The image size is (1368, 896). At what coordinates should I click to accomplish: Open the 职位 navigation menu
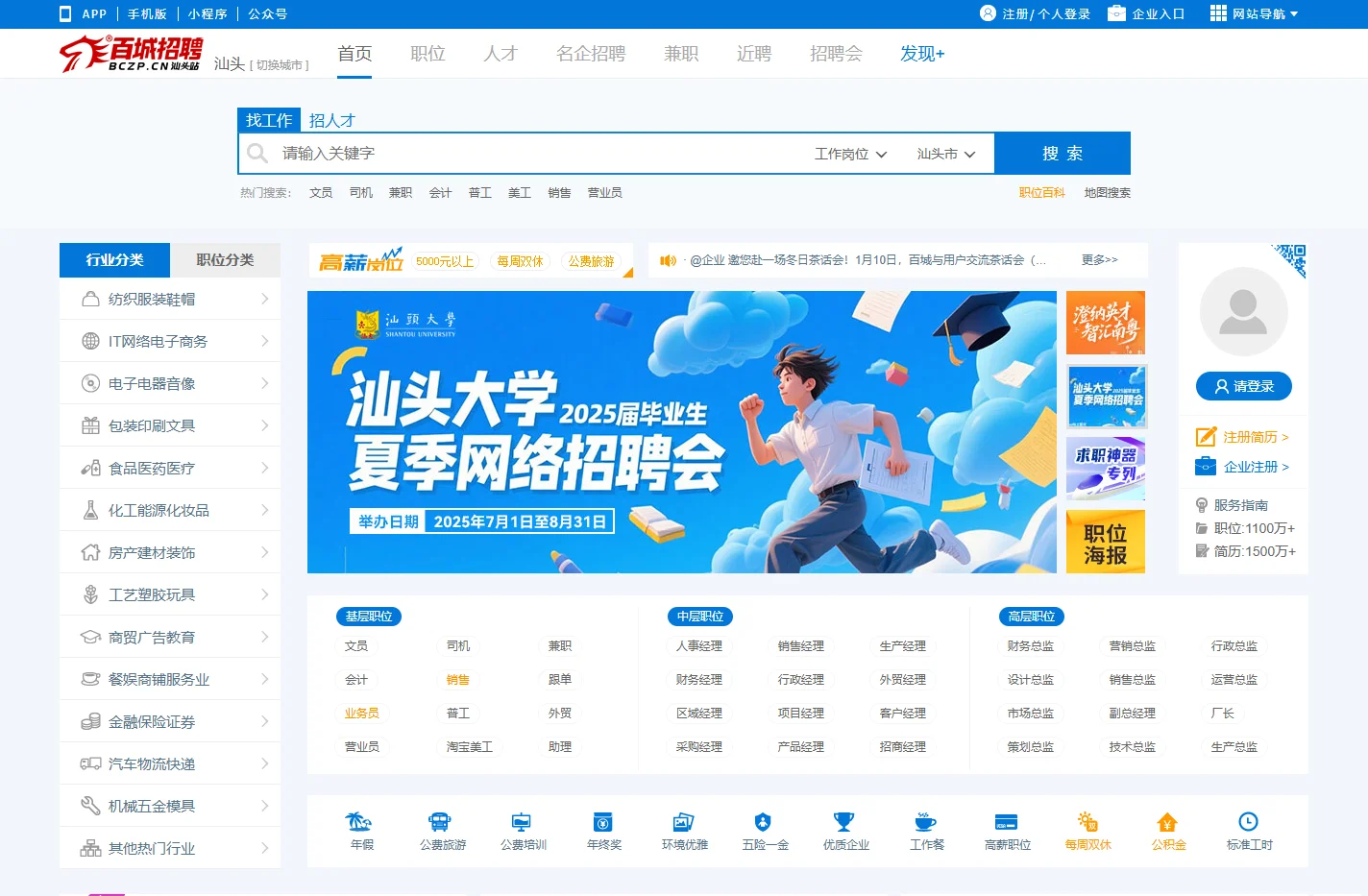pyautogui.click(x=427, y=54)
